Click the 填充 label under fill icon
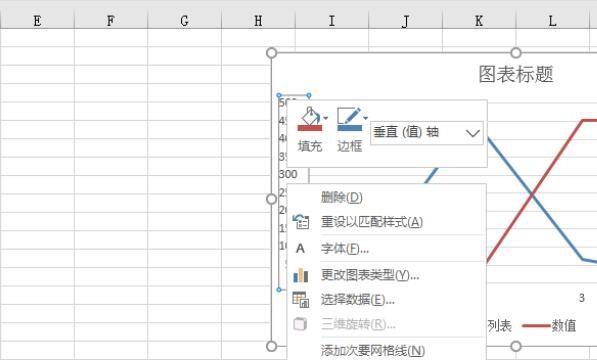 click(x=310, y=146)
